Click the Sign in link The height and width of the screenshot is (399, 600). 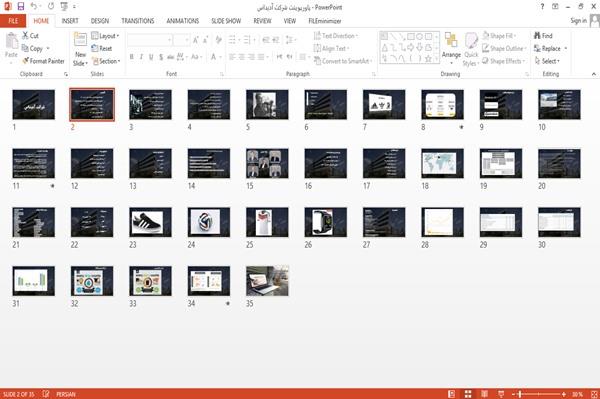click(x=578, y=21)
